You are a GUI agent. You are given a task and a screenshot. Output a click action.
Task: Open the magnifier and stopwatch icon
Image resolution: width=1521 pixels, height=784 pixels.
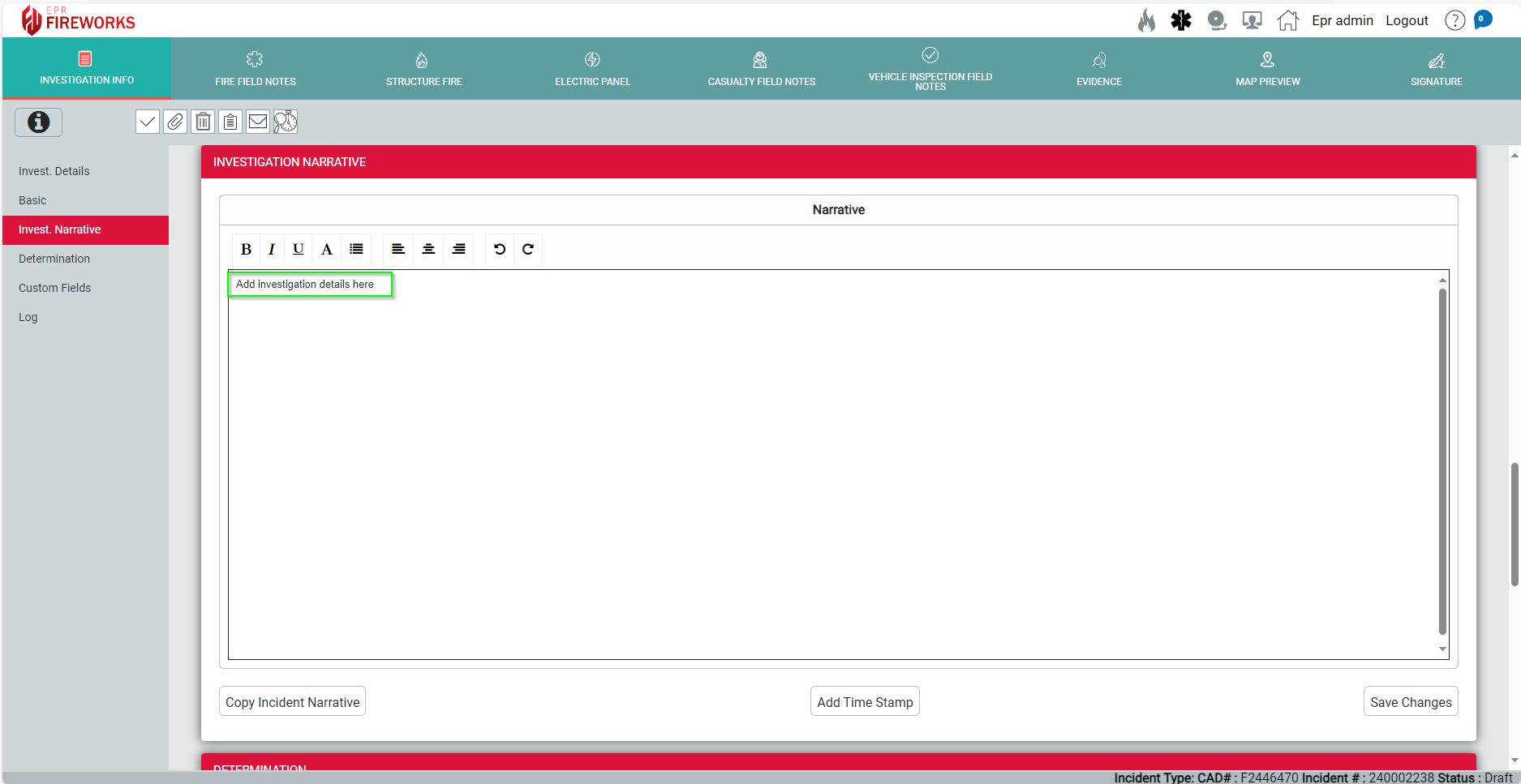[286, 122]
